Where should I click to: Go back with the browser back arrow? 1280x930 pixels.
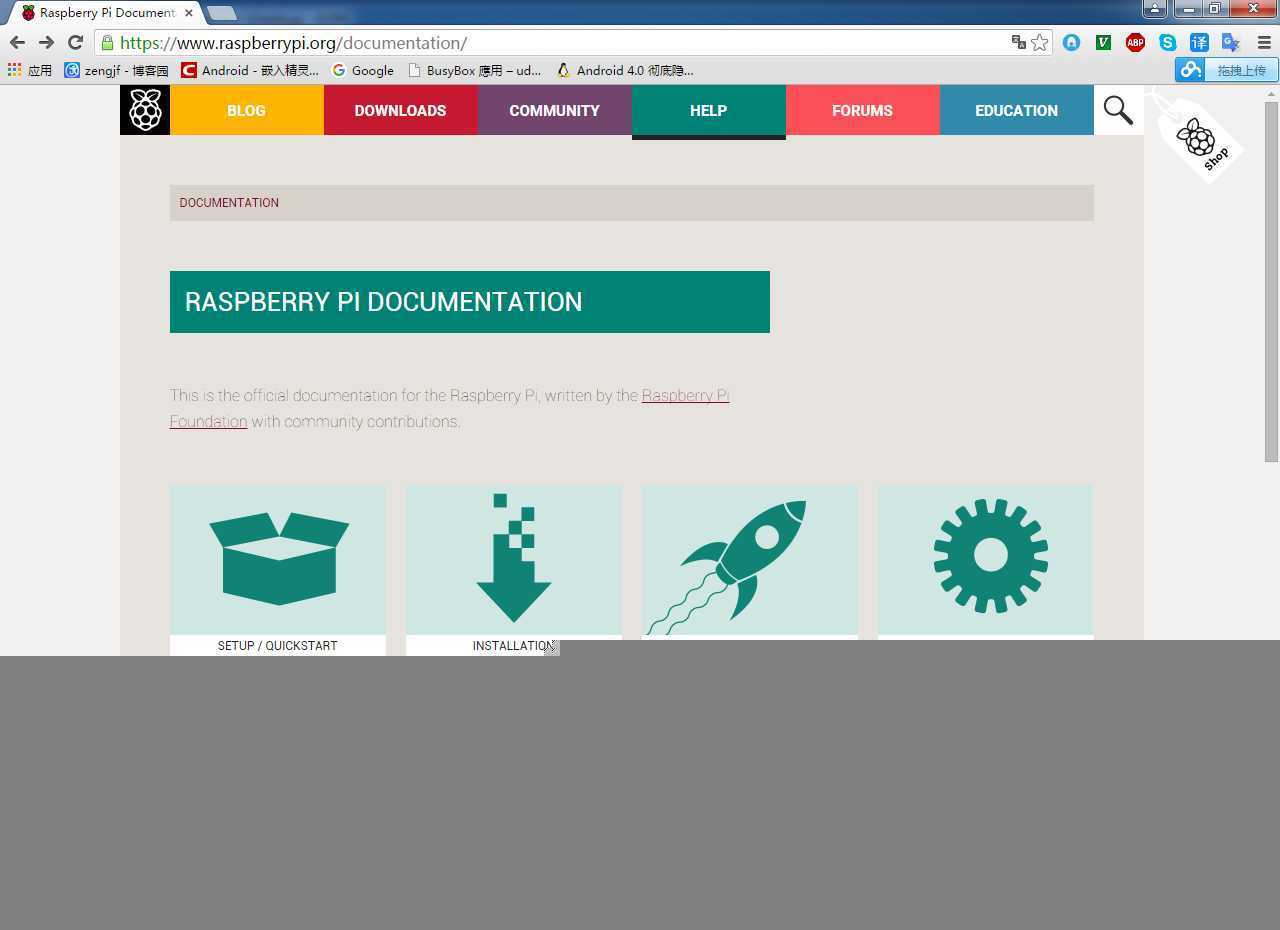17,42
